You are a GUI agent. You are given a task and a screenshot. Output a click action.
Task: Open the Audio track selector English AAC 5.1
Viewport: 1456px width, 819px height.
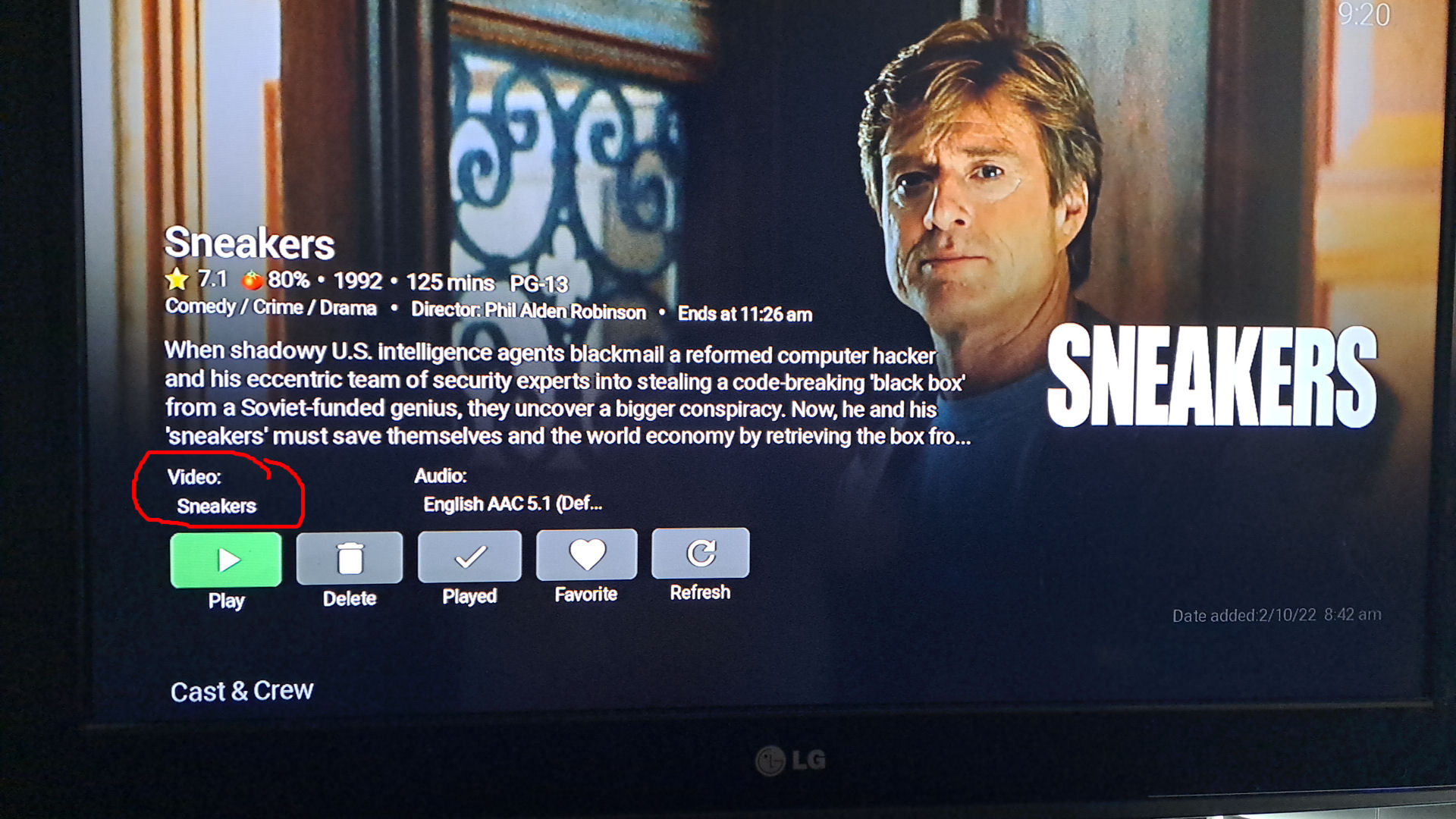tap(513, 504)
